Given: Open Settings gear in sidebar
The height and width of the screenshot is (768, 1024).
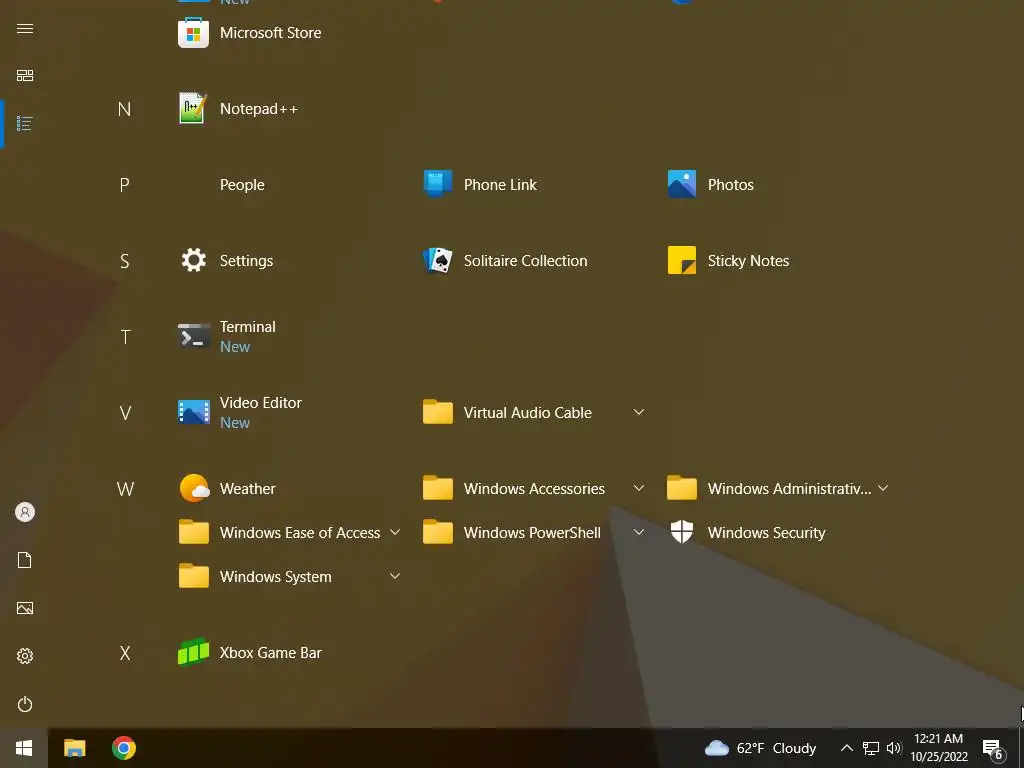Looking at the screenshot, I should coord(25,656).
